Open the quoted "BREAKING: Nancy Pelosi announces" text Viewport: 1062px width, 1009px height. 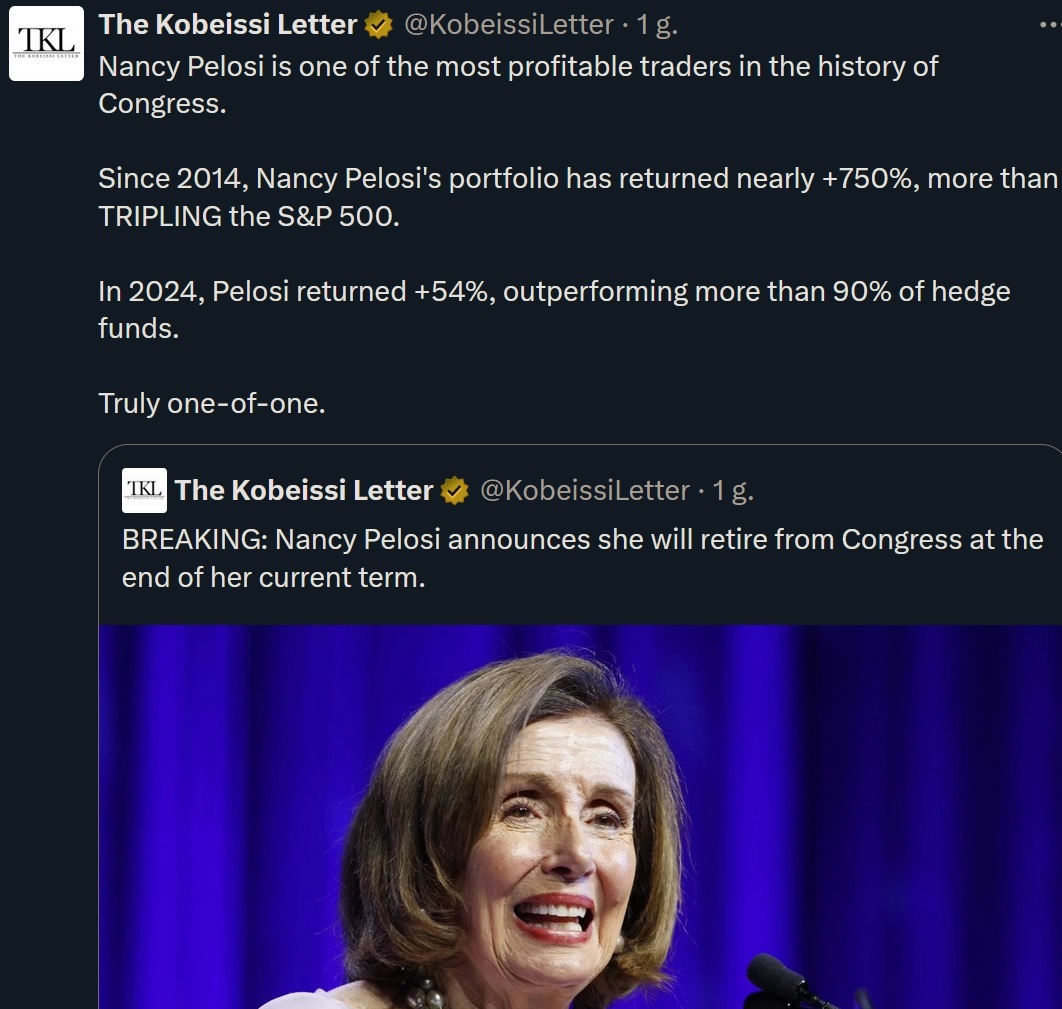coord(582,540)
